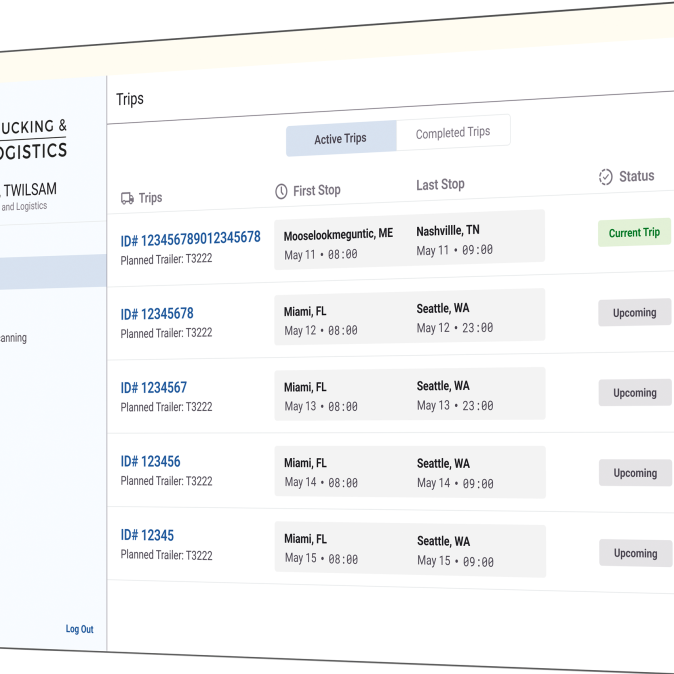Click Upcoming badge for the May 13 trip
Image resolution: width=674 pixels, height=674 pixels.
(x=634, y=393)
